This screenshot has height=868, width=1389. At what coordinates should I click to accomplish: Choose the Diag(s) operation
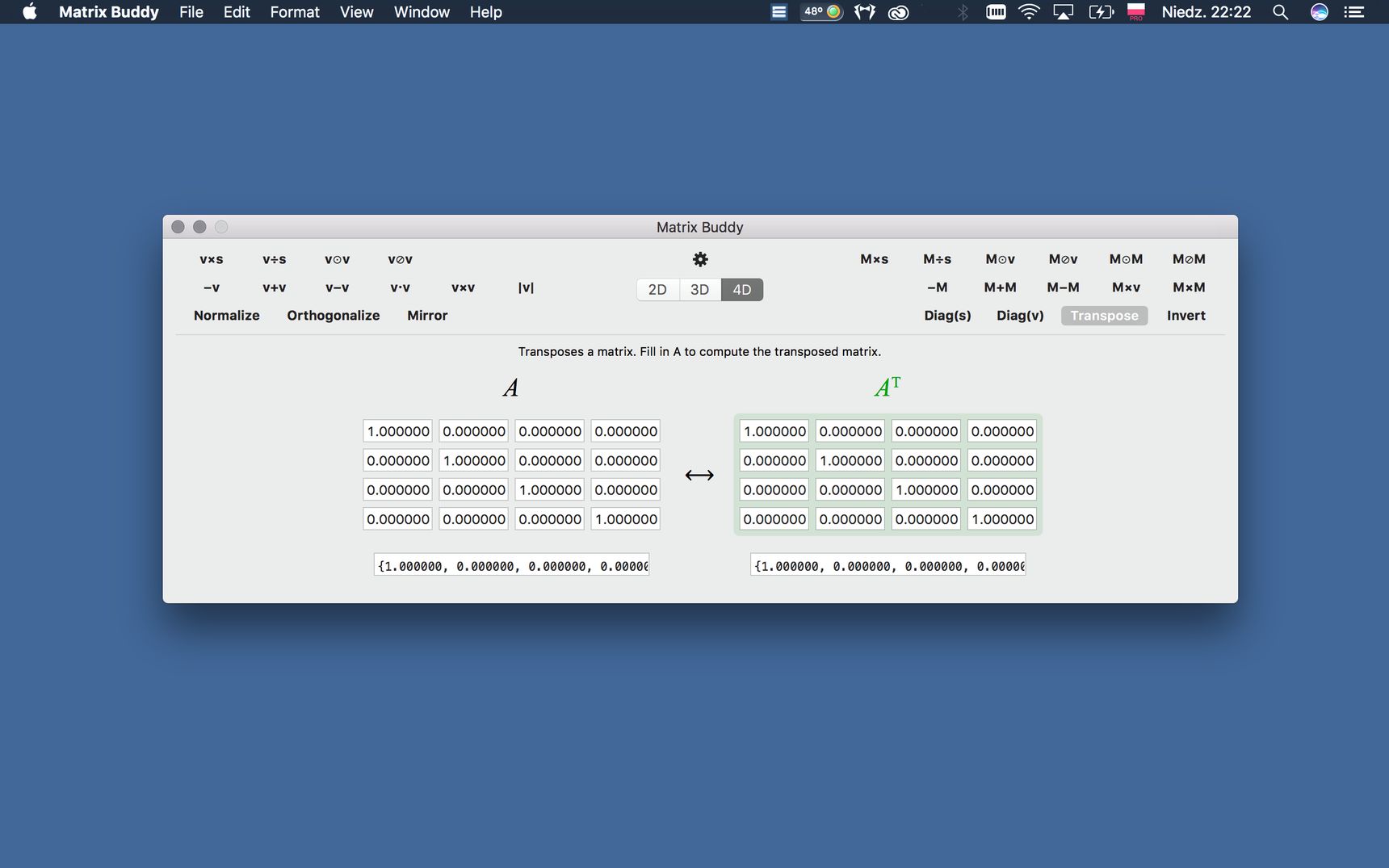pyautogui.click(x=948, y=316)
